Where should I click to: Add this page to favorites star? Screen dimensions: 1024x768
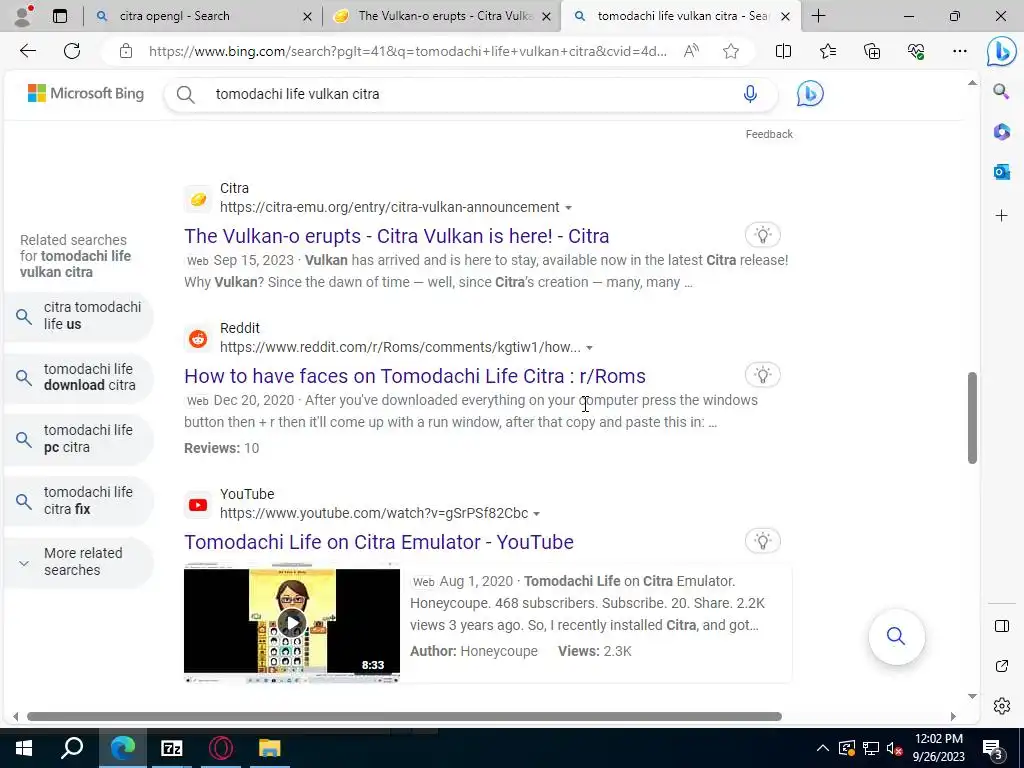point(731,51)
